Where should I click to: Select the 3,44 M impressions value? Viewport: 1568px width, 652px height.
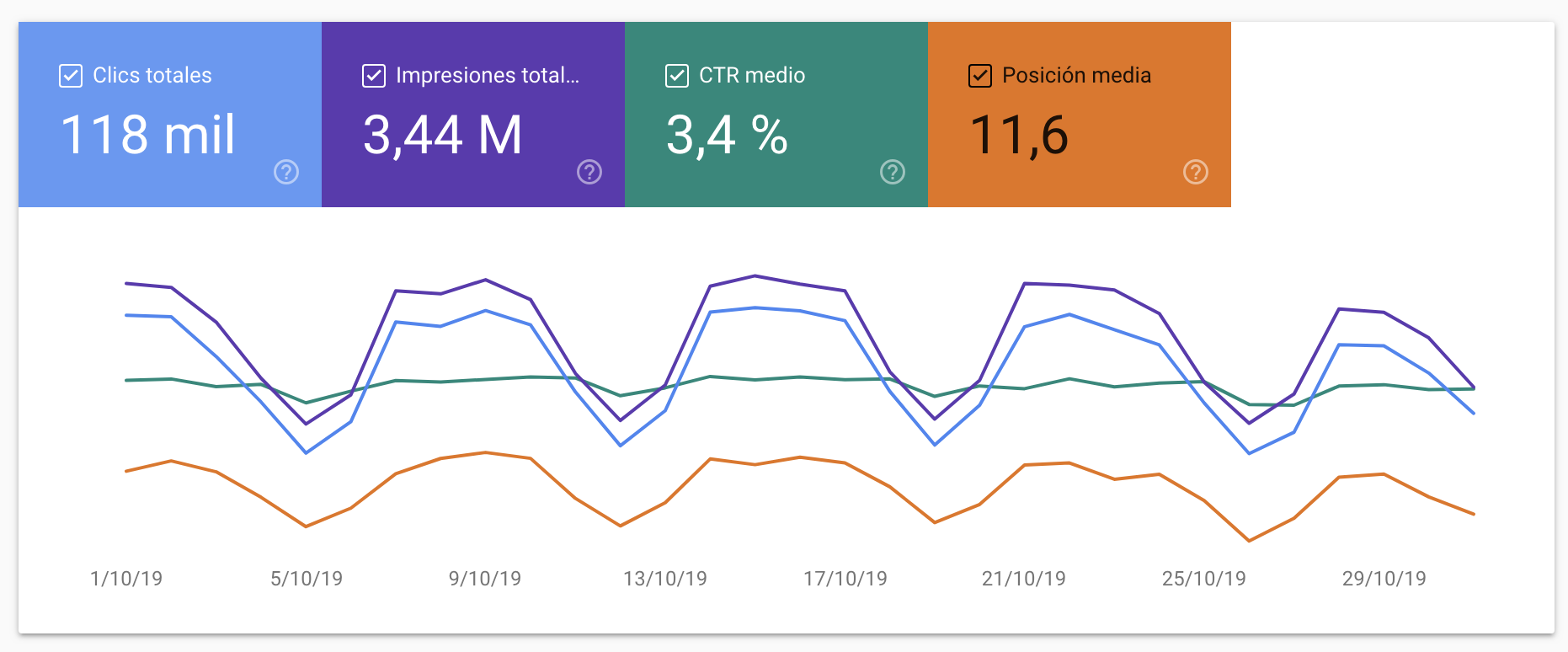pyautogui.click(x=443, y=135)
